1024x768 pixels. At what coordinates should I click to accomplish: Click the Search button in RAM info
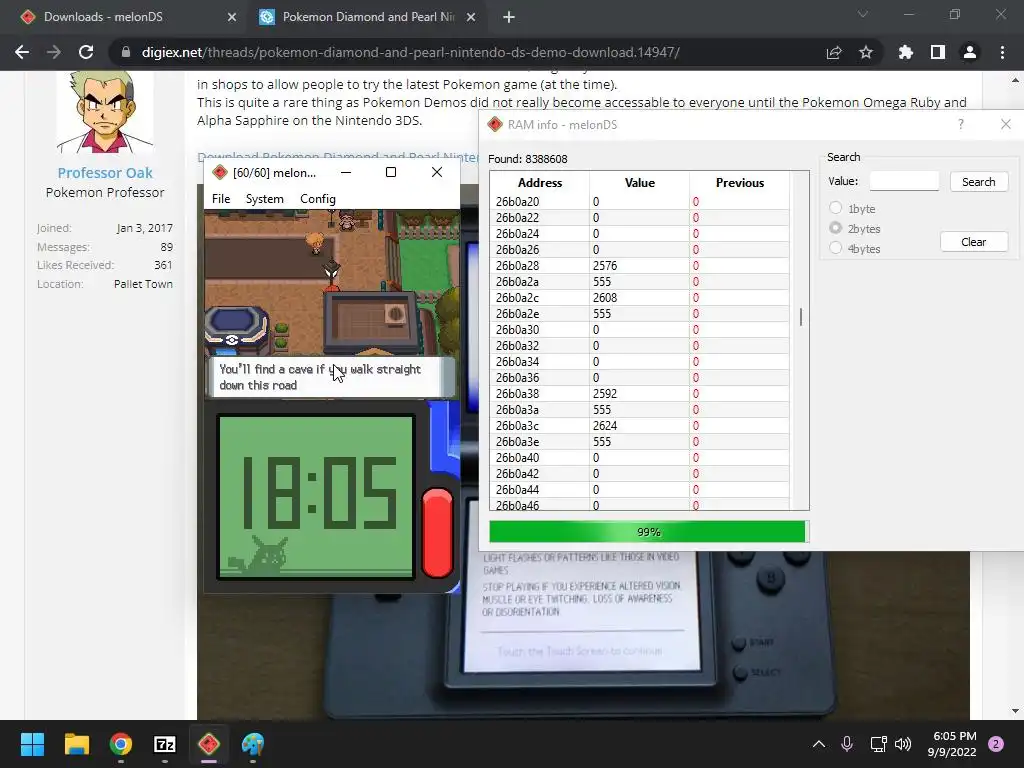click(x=978, y=182)
